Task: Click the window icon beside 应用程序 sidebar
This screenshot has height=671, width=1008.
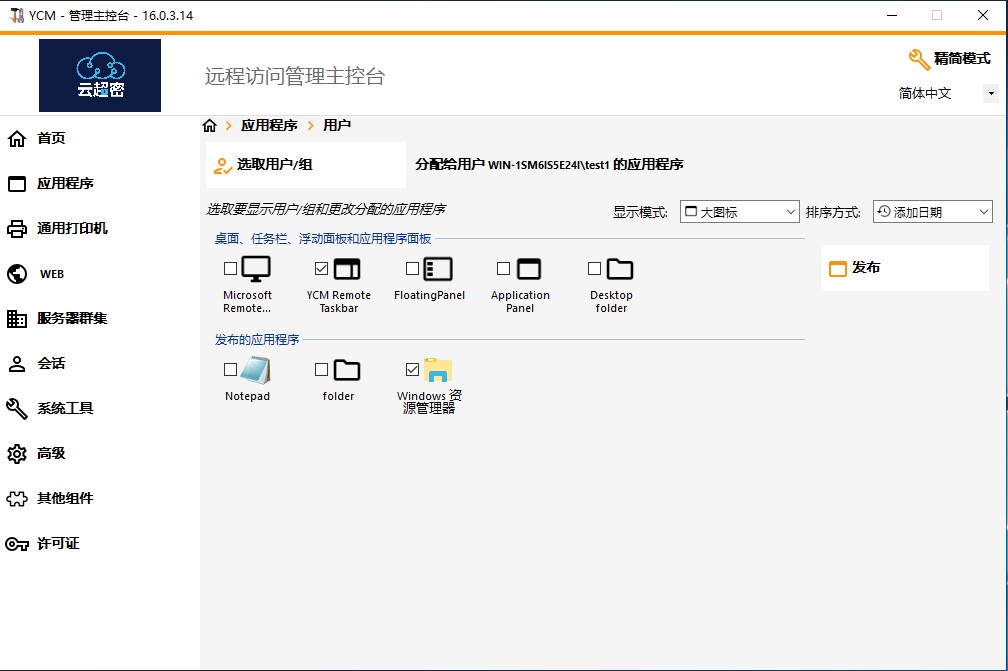Action: point(17,184)
